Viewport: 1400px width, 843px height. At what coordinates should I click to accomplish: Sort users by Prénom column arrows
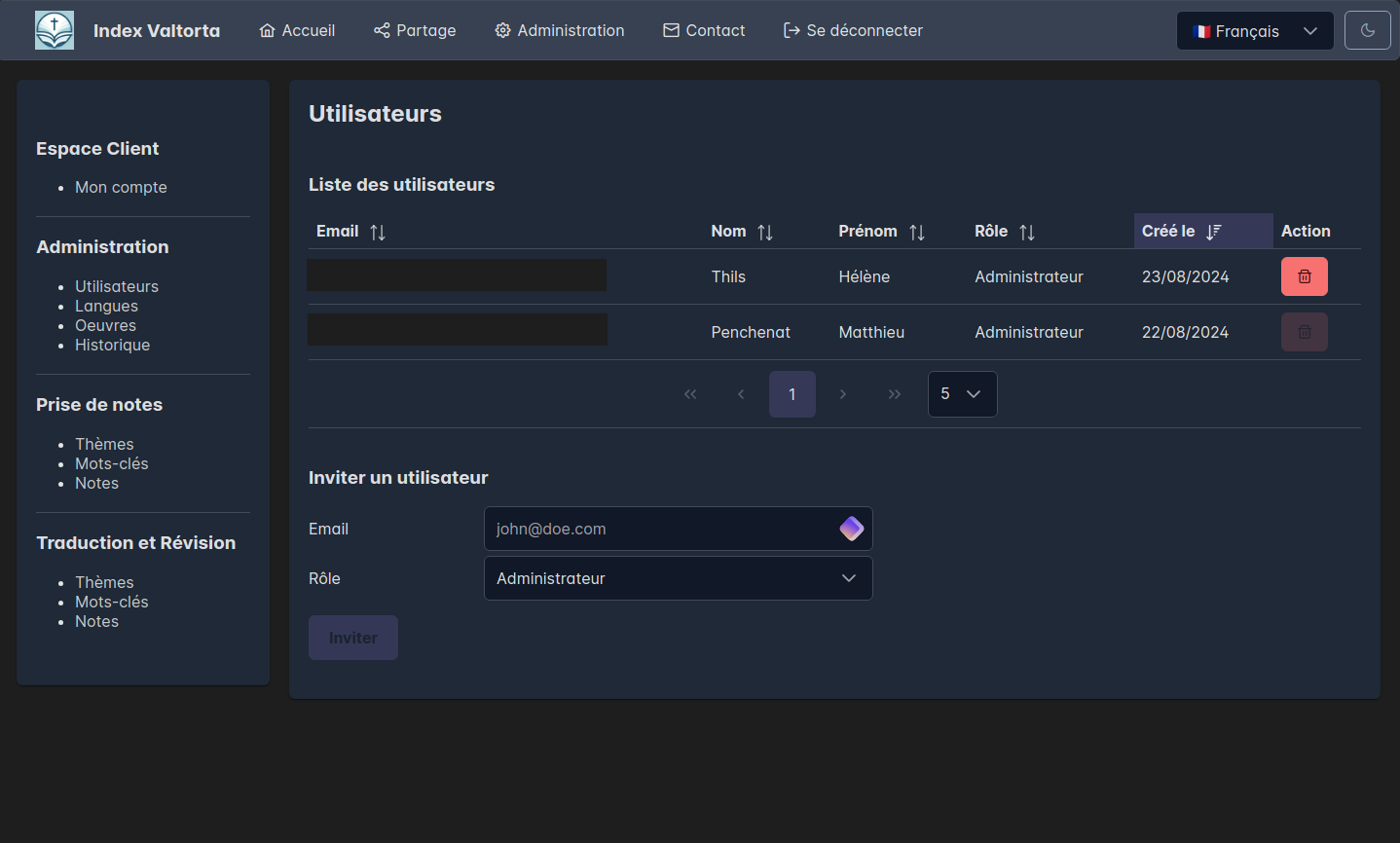click(x=917, y=232)
